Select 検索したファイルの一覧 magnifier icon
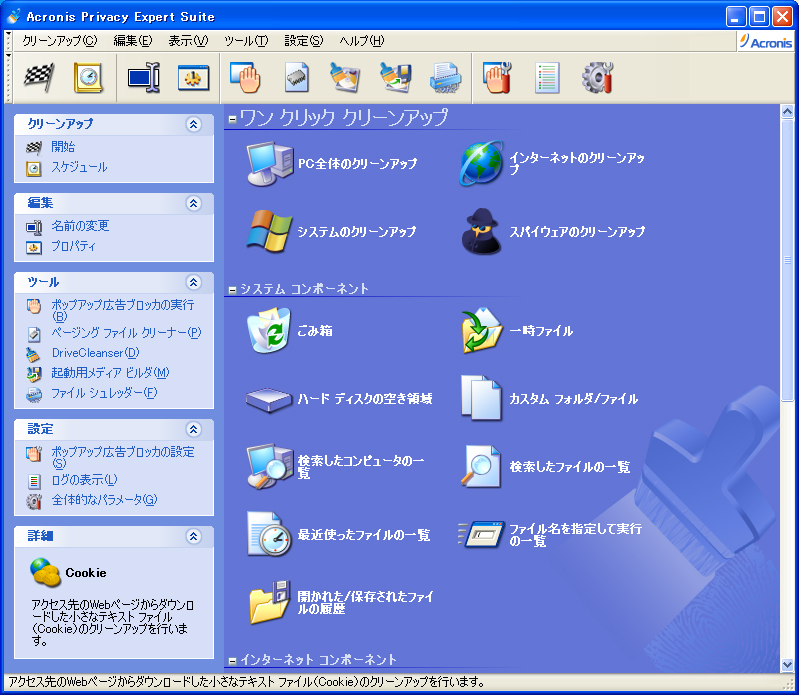 481,466
